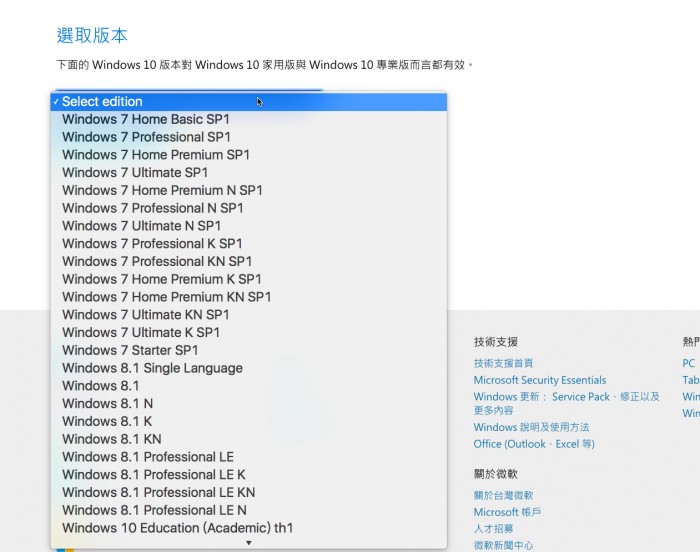Open 技術支援首頁 link
Viewport: 700px width, 552px height.
click(x=503, y=363)
